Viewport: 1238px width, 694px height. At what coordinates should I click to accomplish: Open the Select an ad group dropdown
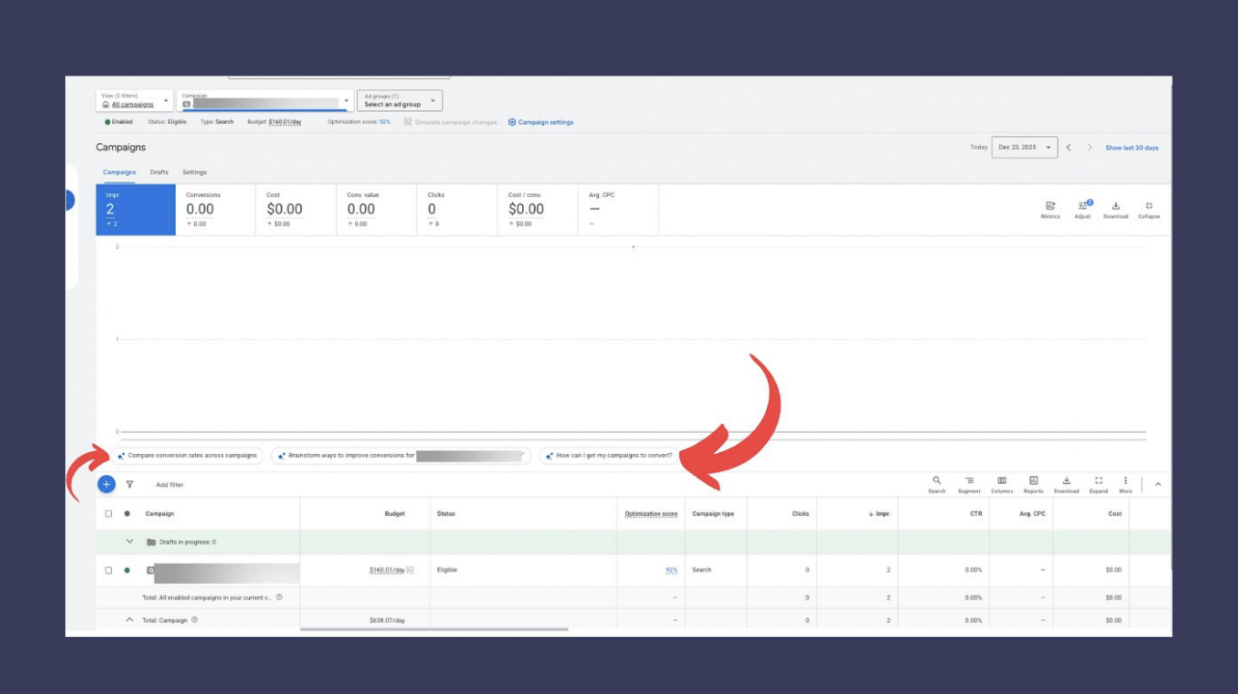tap(399, 101)
